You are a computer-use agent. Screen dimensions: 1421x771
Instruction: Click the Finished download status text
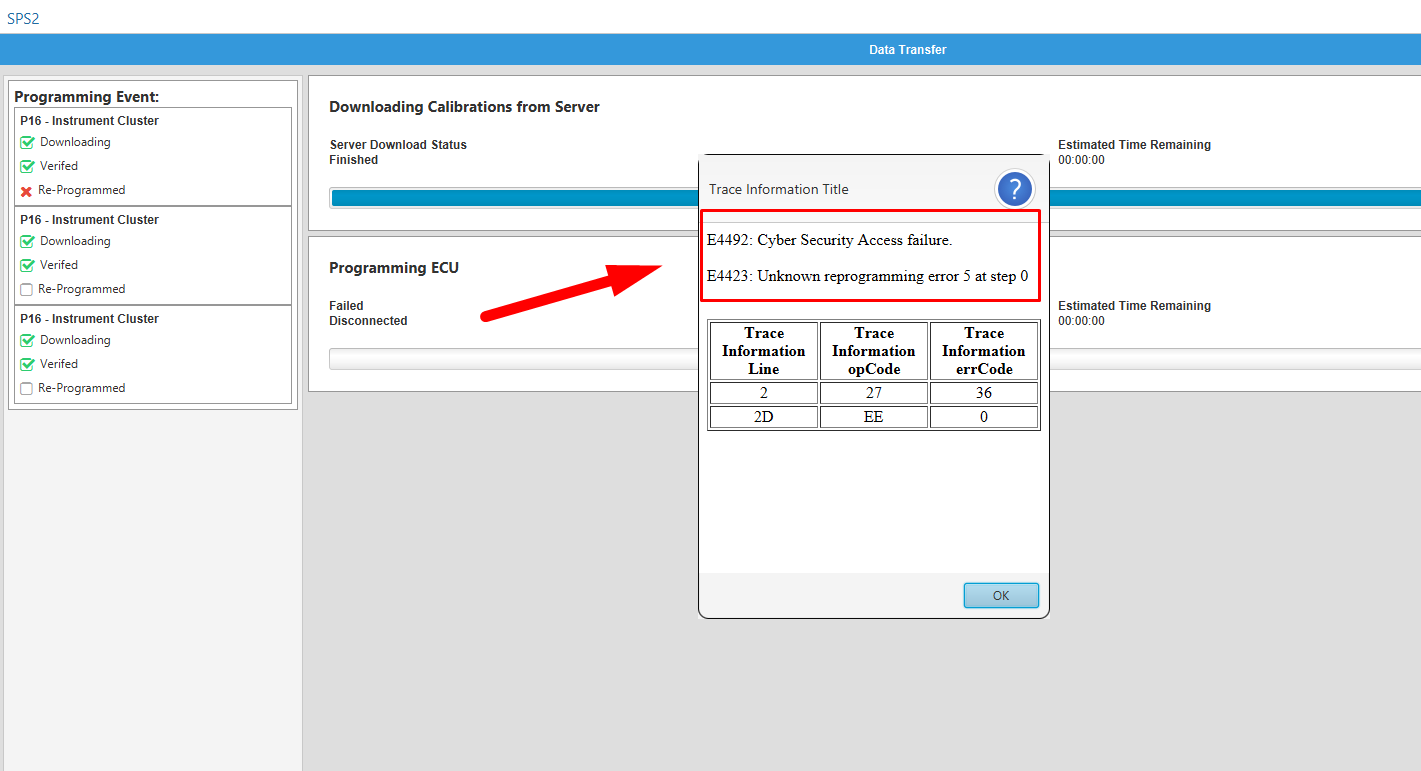353,160
